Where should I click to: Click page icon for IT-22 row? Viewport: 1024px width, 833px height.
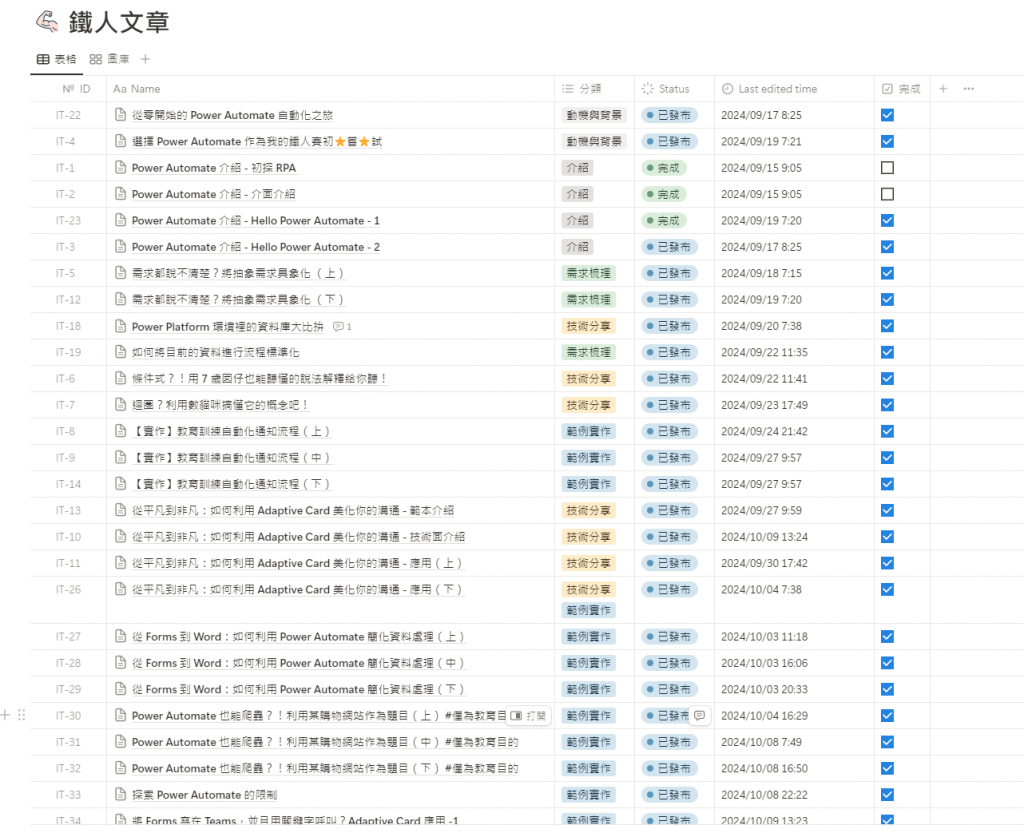point(120,115)
